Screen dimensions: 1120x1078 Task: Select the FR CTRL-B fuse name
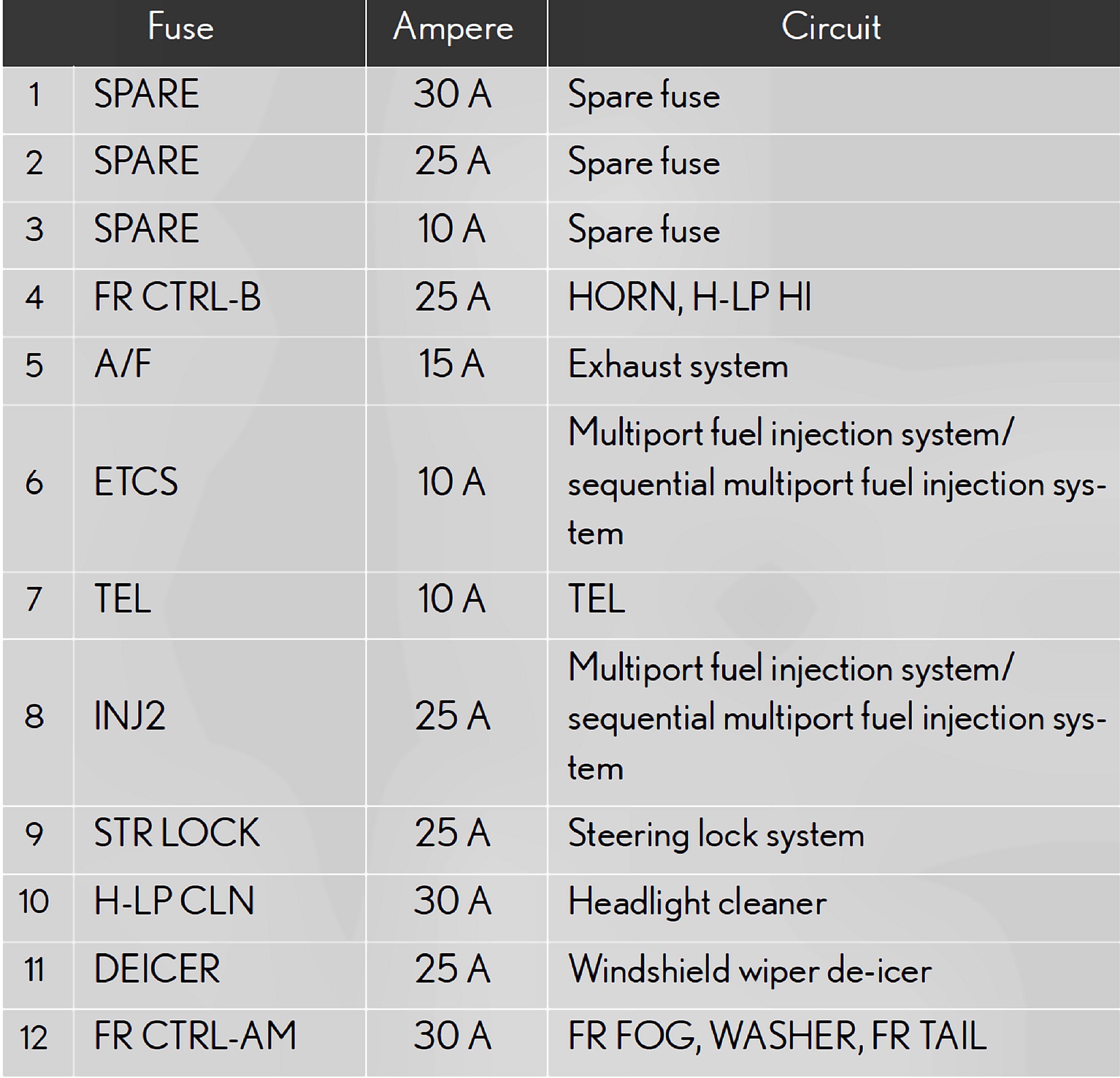(177, 297)
